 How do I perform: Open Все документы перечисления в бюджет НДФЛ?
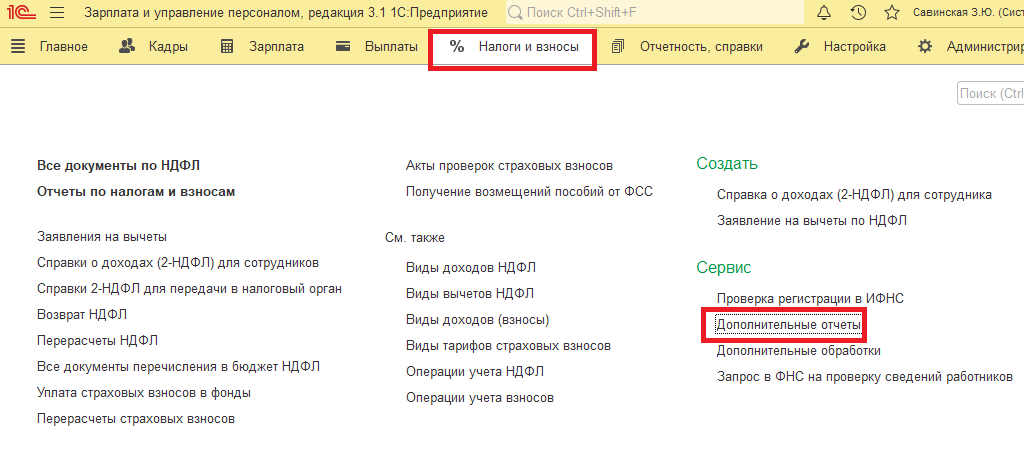click(178, 366)
